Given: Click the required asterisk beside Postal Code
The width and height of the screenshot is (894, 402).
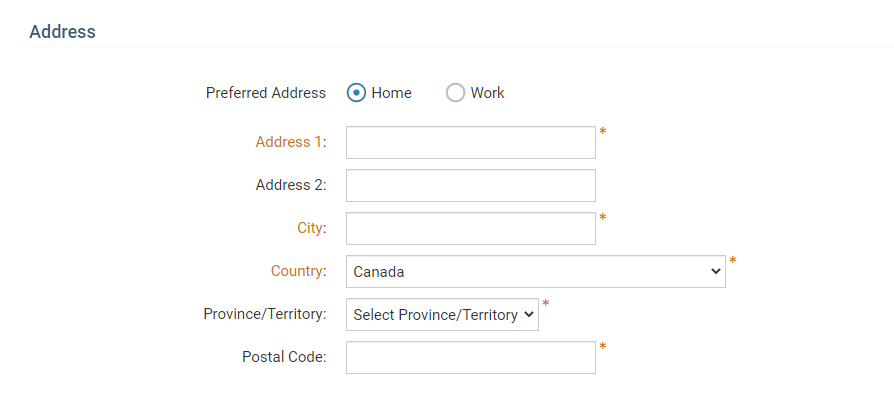Looking at the screenshot, I should [x=603, y=348].
